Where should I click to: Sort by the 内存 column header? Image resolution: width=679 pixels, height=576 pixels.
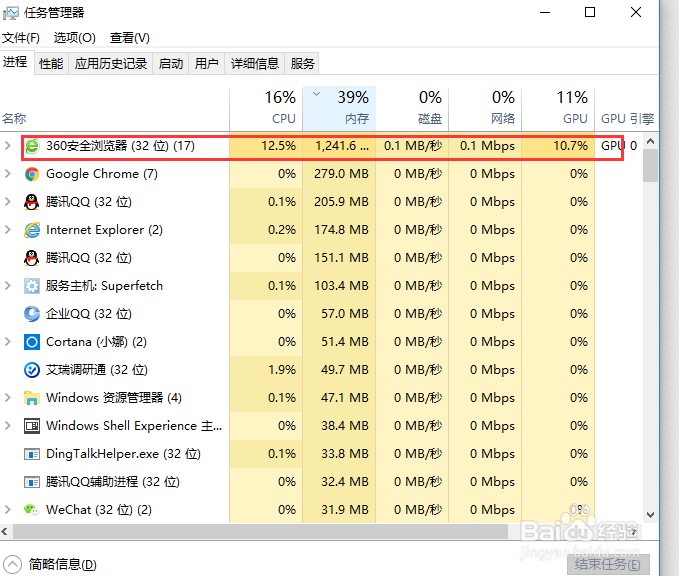[x=339, y=108]
